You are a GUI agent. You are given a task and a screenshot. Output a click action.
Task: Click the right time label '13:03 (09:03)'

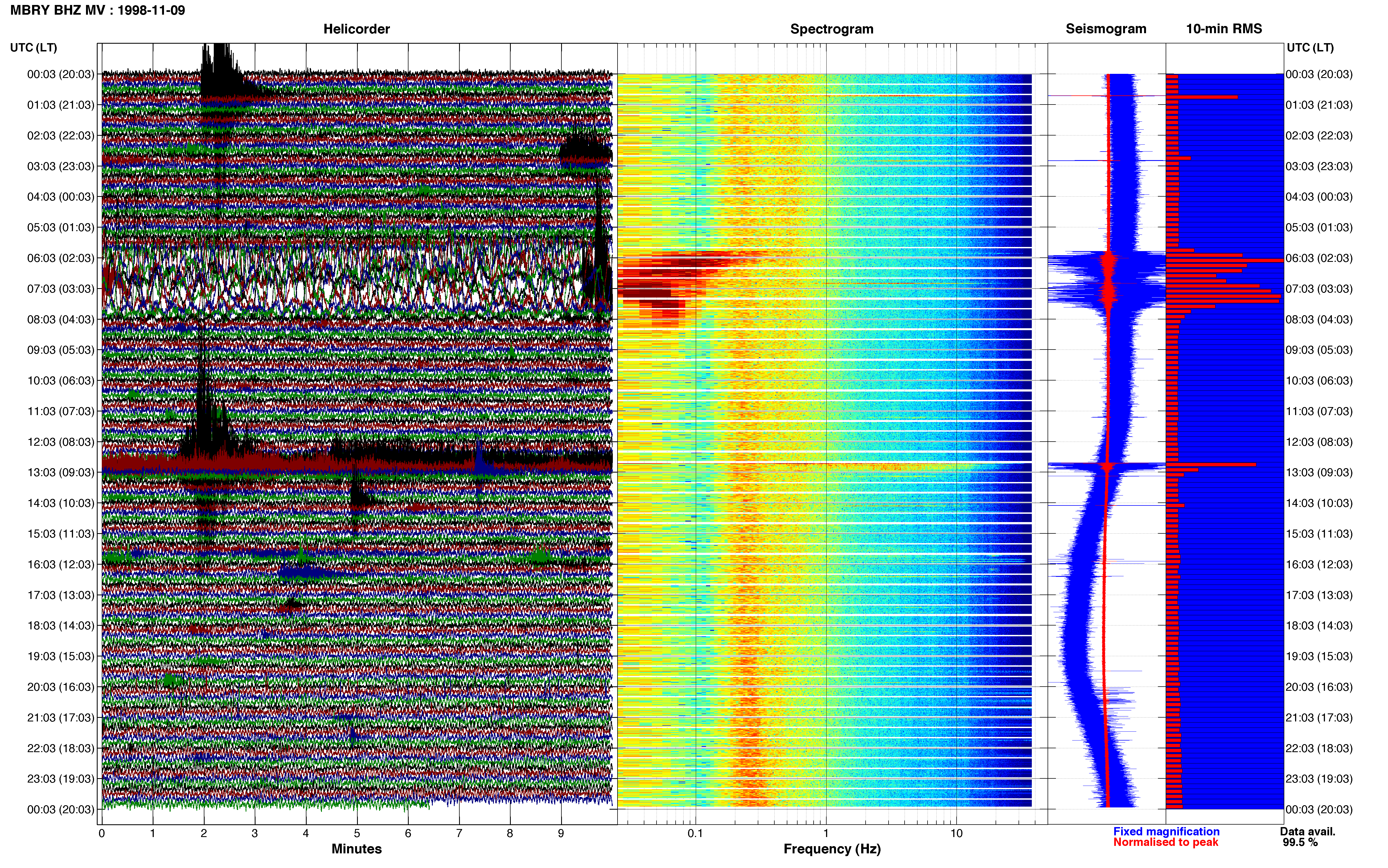(x=1319, y=473)
